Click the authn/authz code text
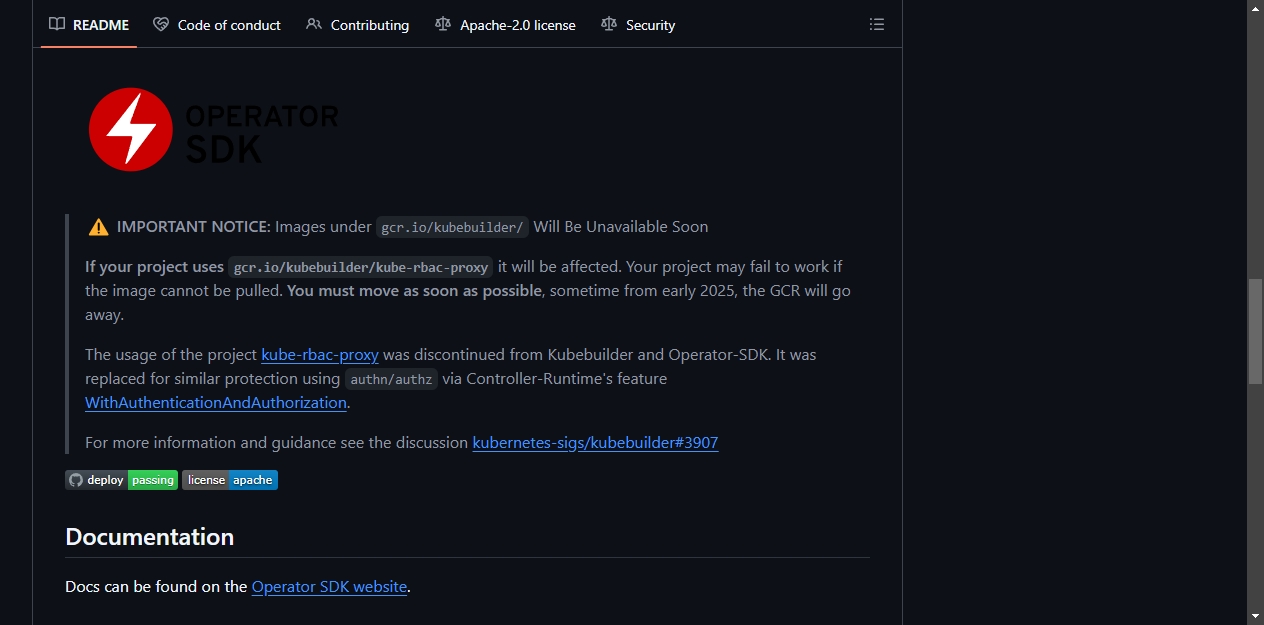1264x625 pixels. [x=391, y=379]
